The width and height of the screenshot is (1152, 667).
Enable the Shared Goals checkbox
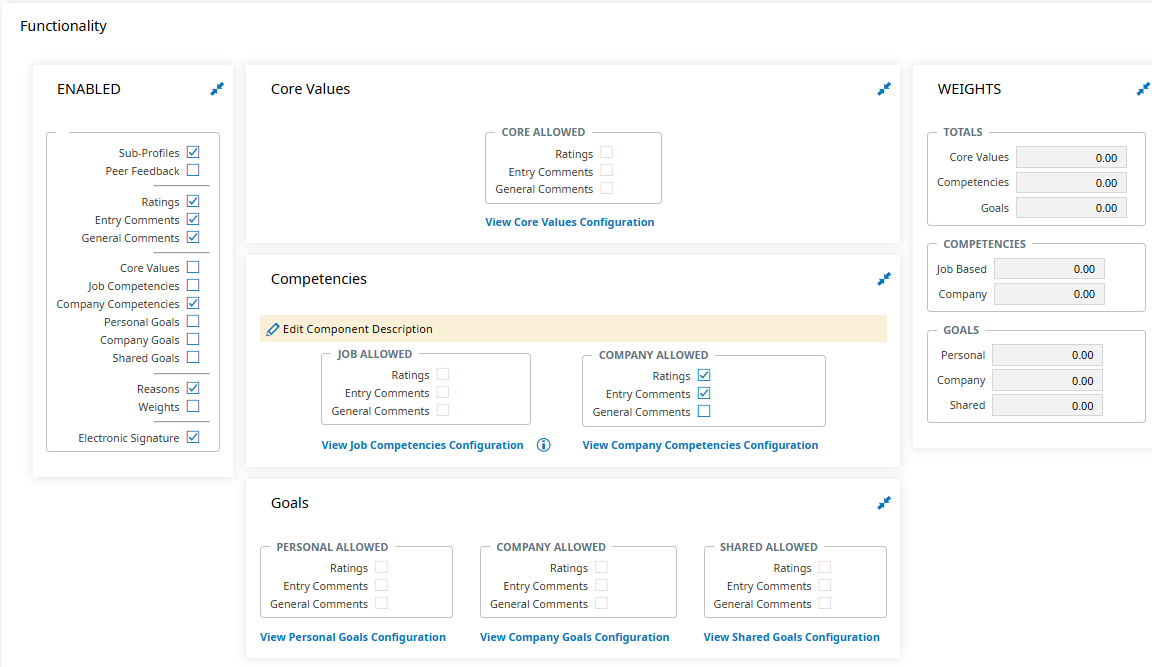pos(193,357)
